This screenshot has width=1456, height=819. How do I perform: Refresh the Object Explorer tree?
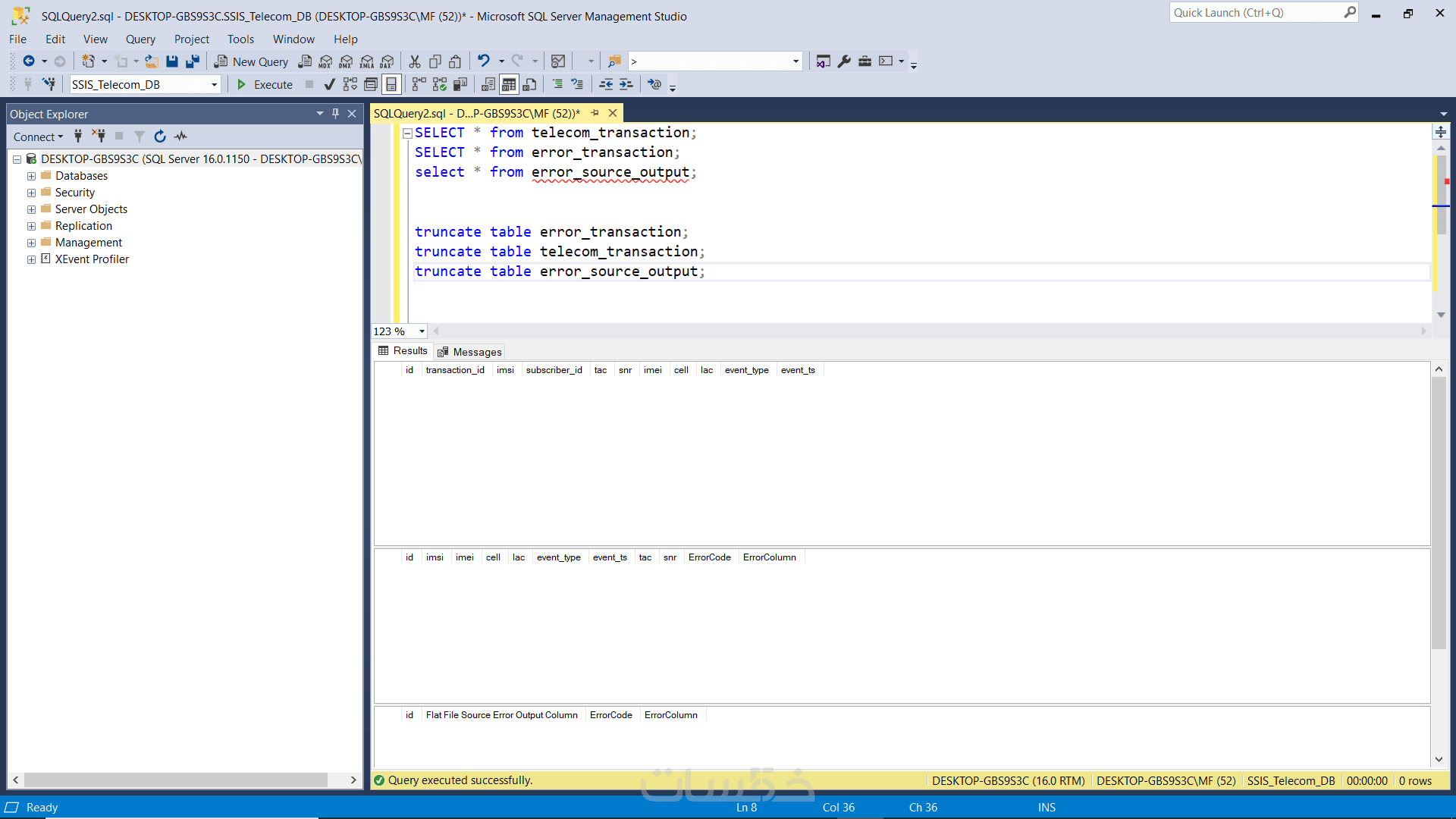coord(160,136)
